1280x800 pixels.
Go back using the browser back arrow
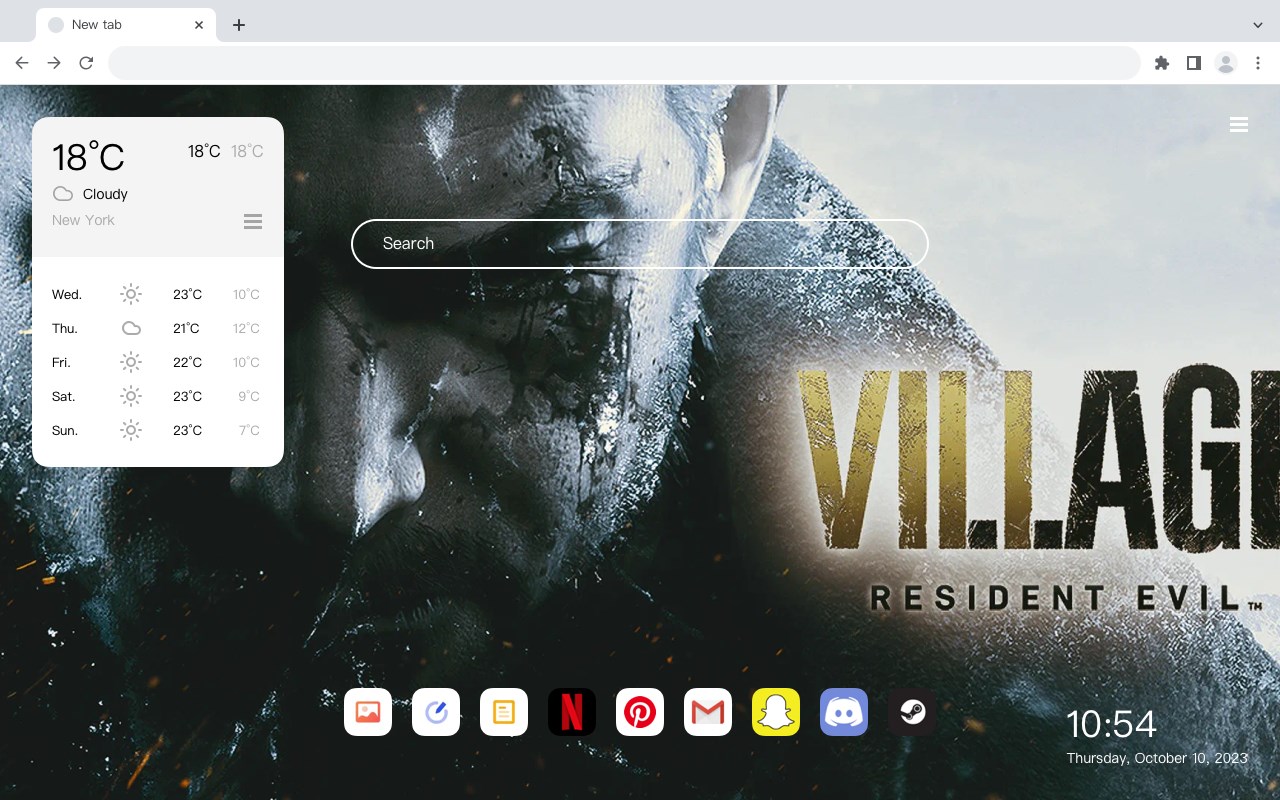point(22,63)
